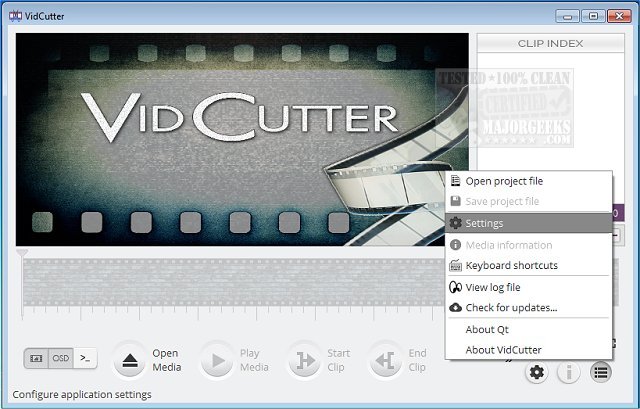Click the Start Clip button

305,360
